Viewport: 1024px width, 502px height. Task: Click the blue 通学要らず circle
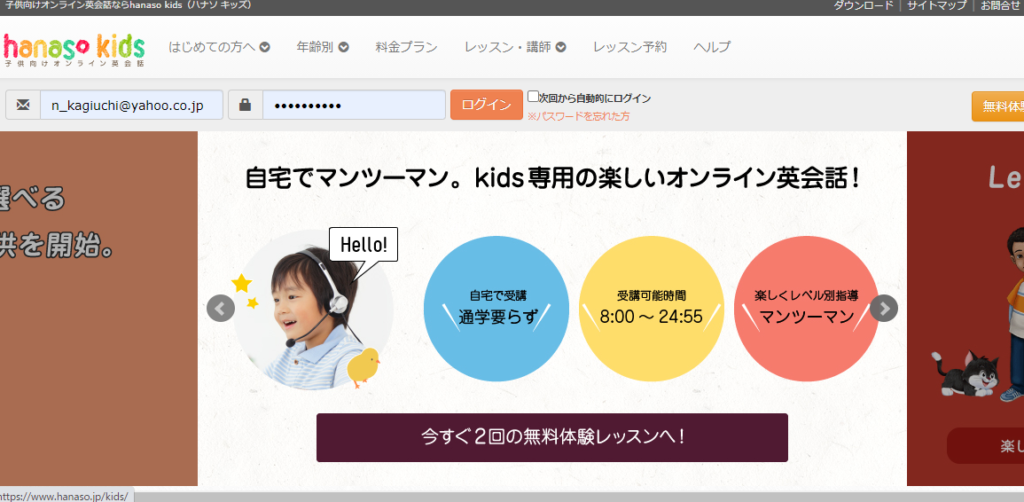tap(497, 308)
